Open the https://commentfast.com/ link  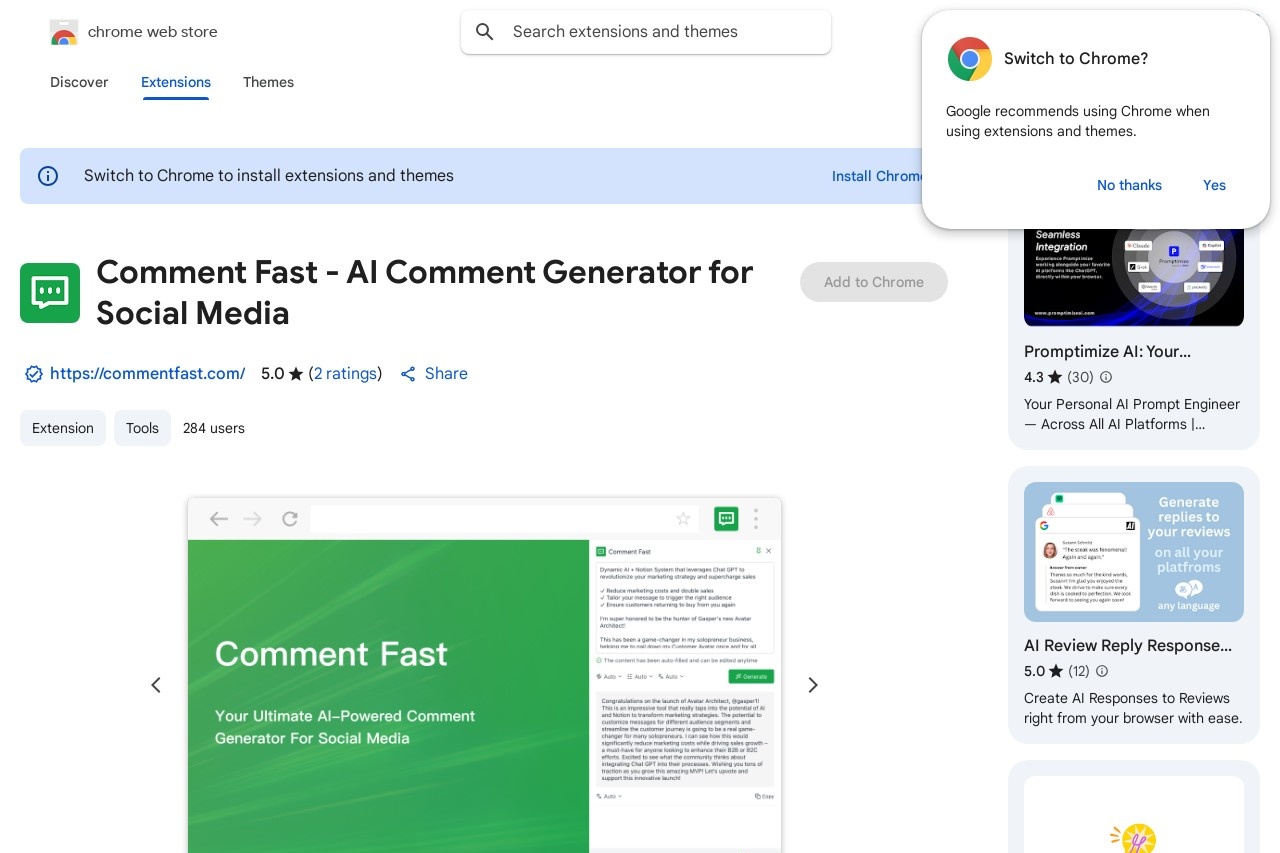point(147,374)
